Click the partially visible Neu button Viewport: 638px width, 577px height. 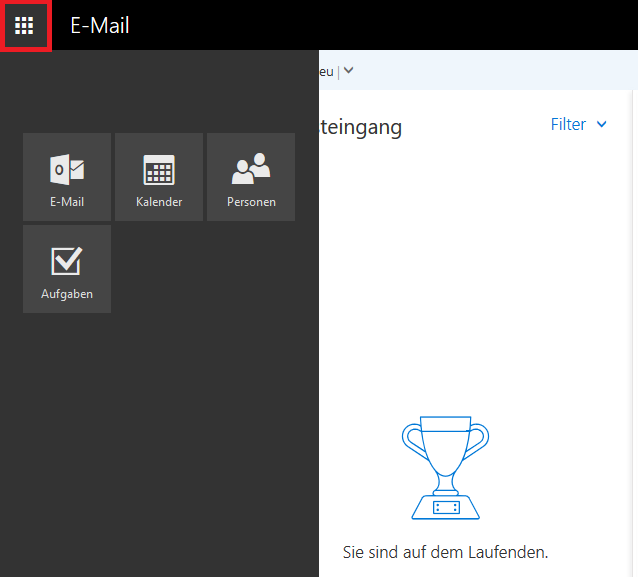tap(325, 71)
